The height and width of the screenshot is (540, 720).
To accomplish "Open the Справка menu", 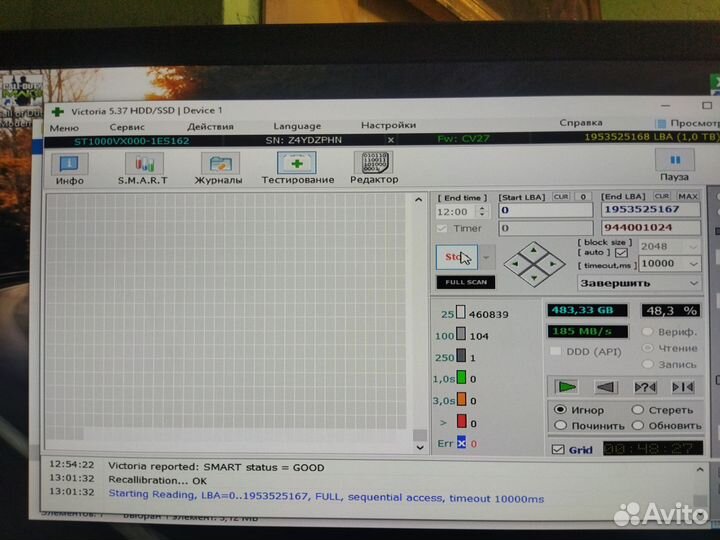I will [581, 123].
